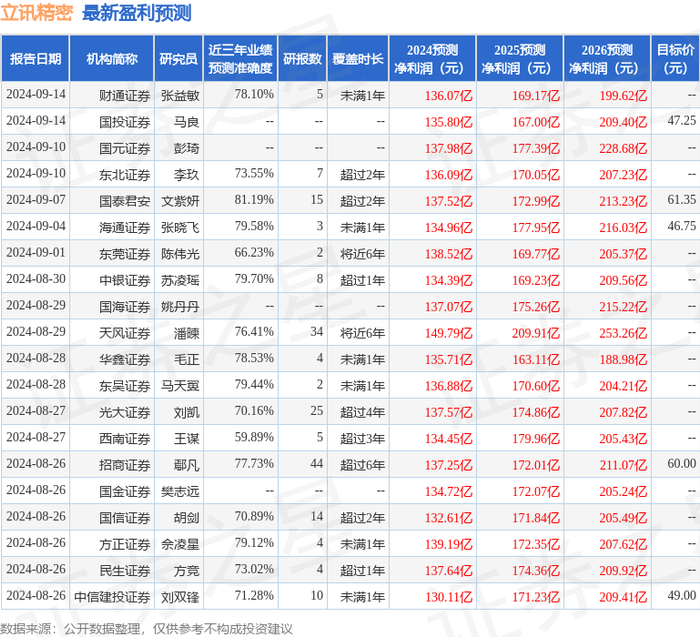The height and width of the screenshot is (637, 700).
Task: Click researcher name 文紫妍
Action: (x=180, y=201)
